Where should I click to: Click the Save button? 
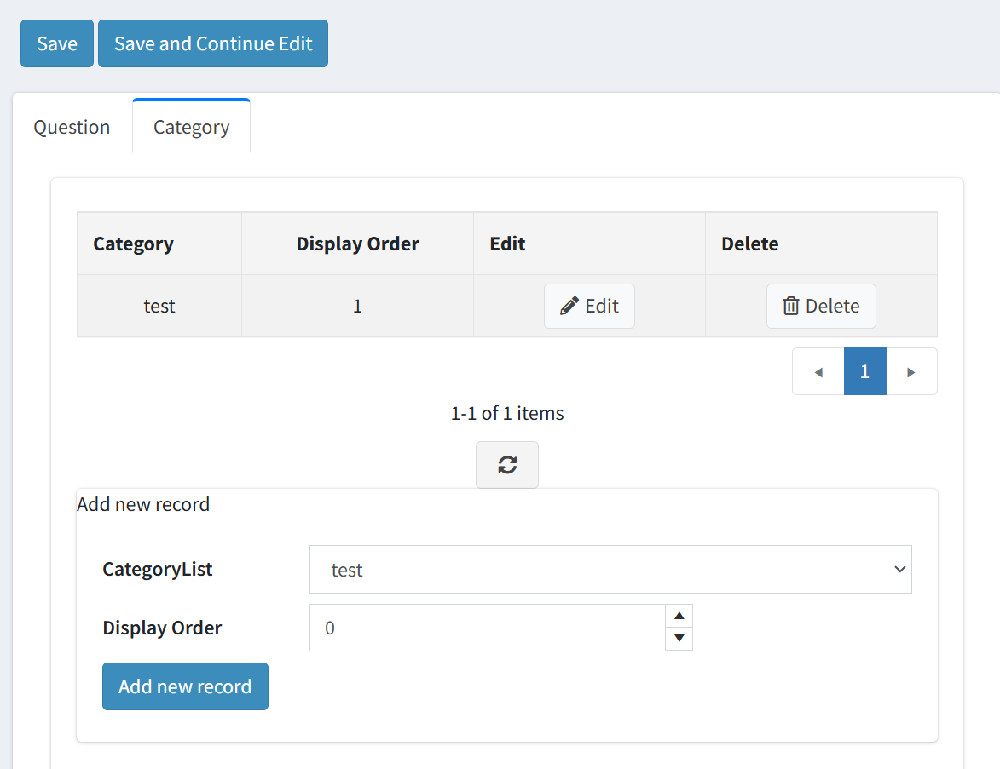pos(56,43)
